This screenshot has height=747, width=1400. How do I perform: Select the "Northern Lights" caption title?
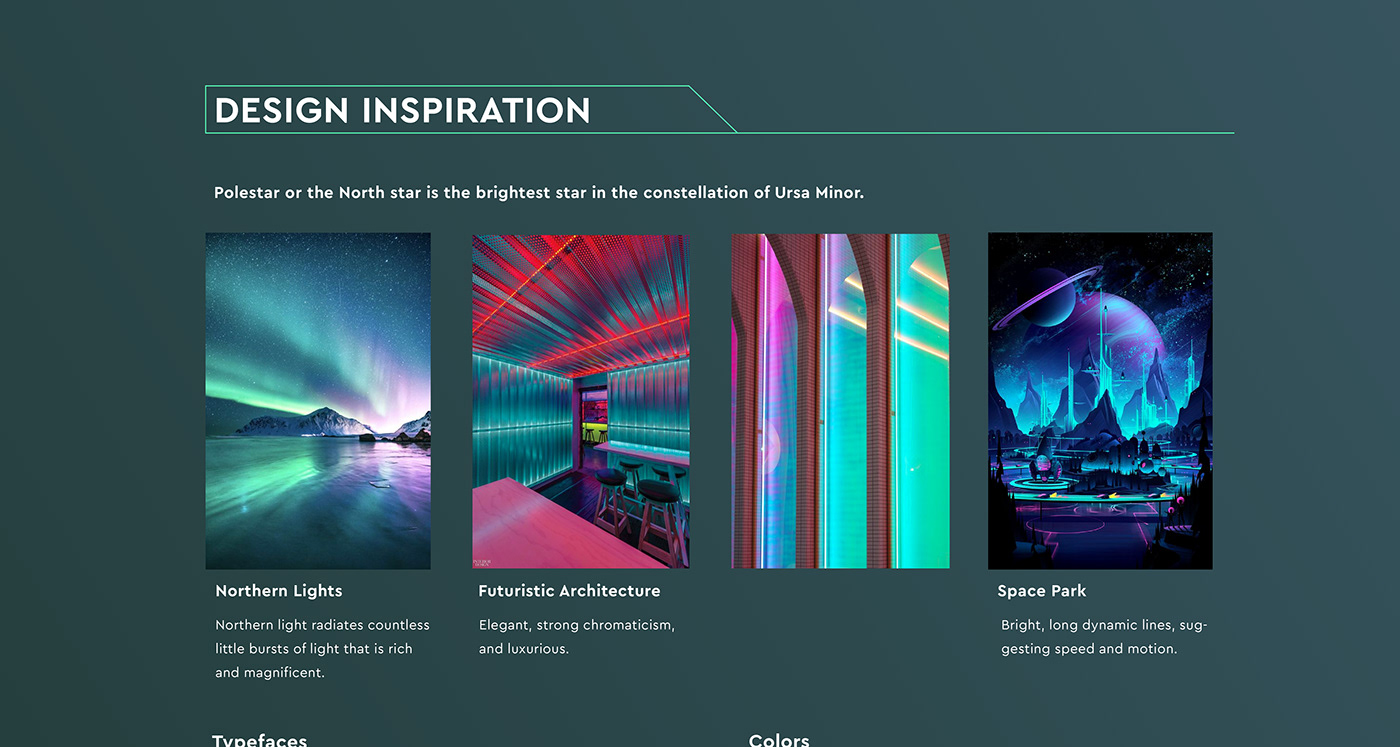coord(279,591)
